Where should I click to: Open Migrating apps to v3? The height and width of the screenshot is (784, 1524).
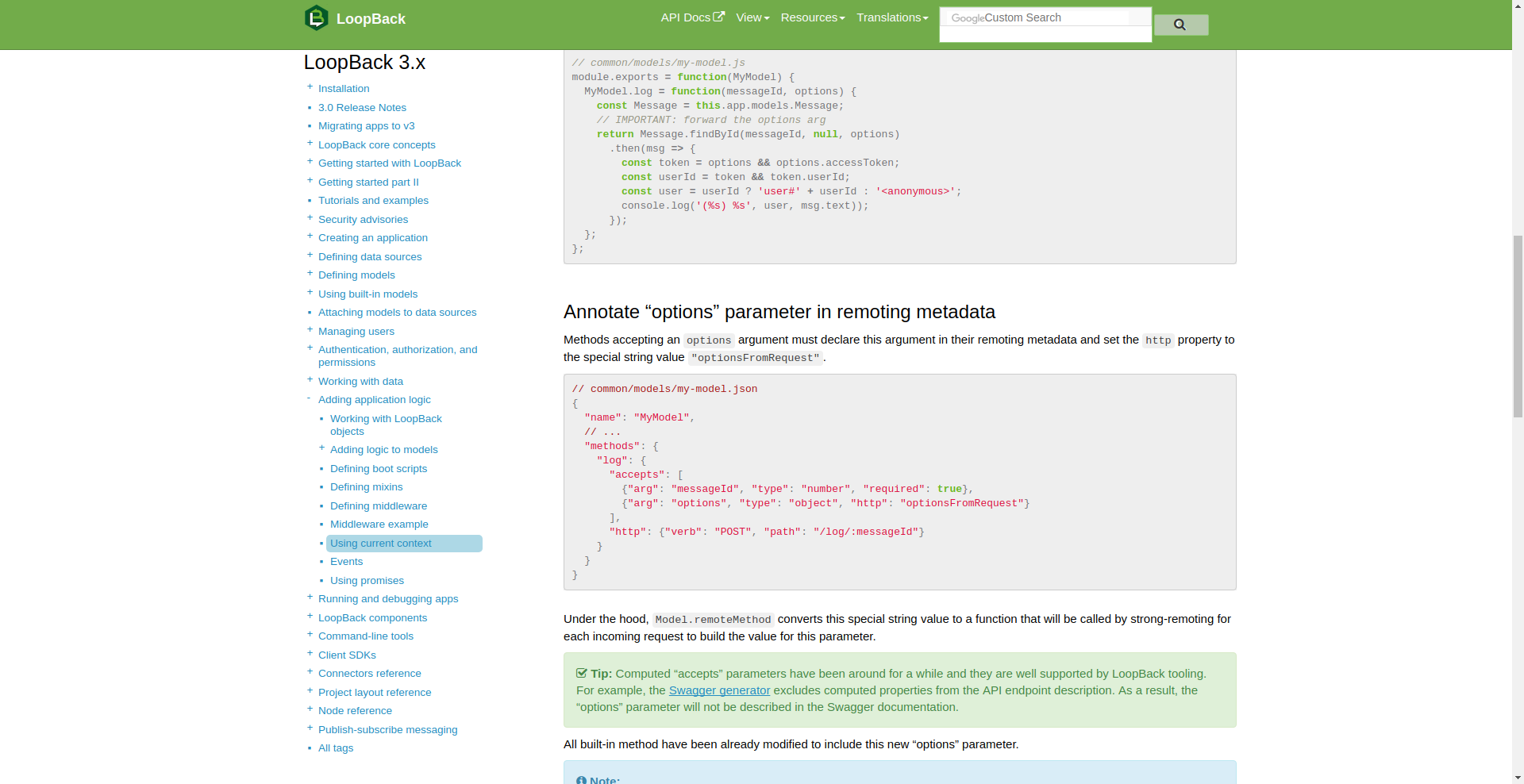[x=366, y=125]
